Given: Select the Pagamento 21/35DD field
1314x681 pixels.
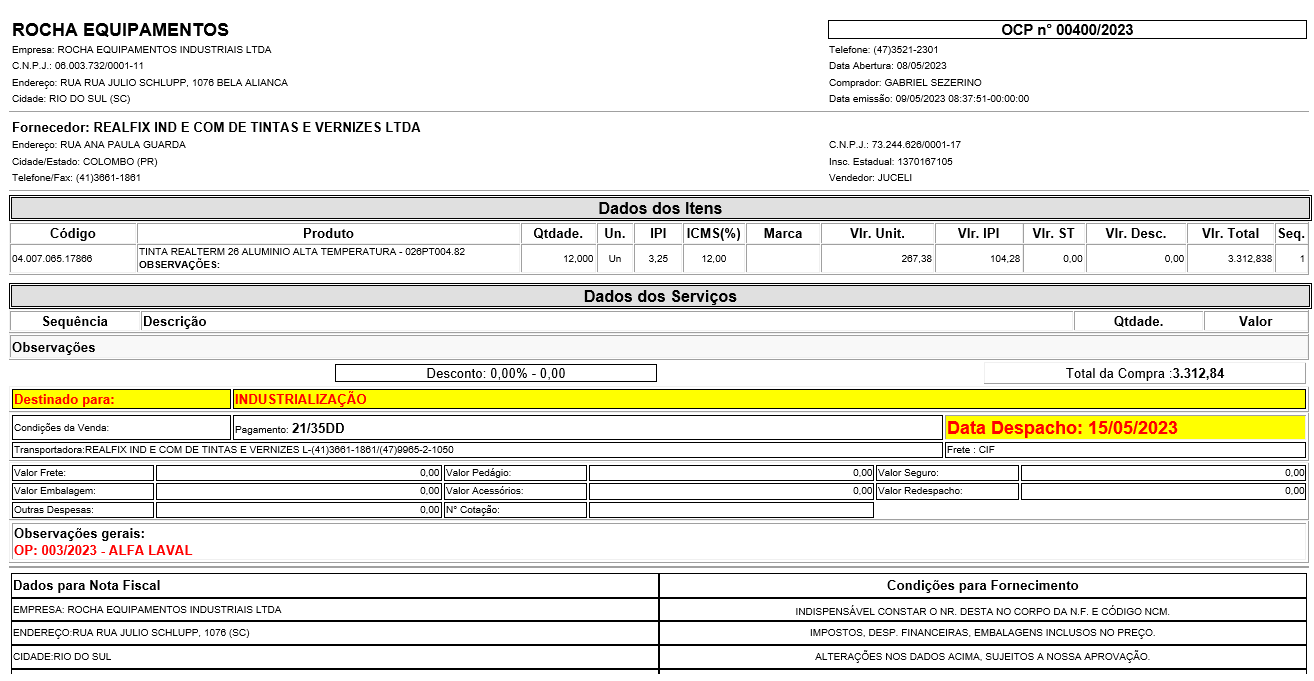Looking at the screenshot, I should pos(587,428).
